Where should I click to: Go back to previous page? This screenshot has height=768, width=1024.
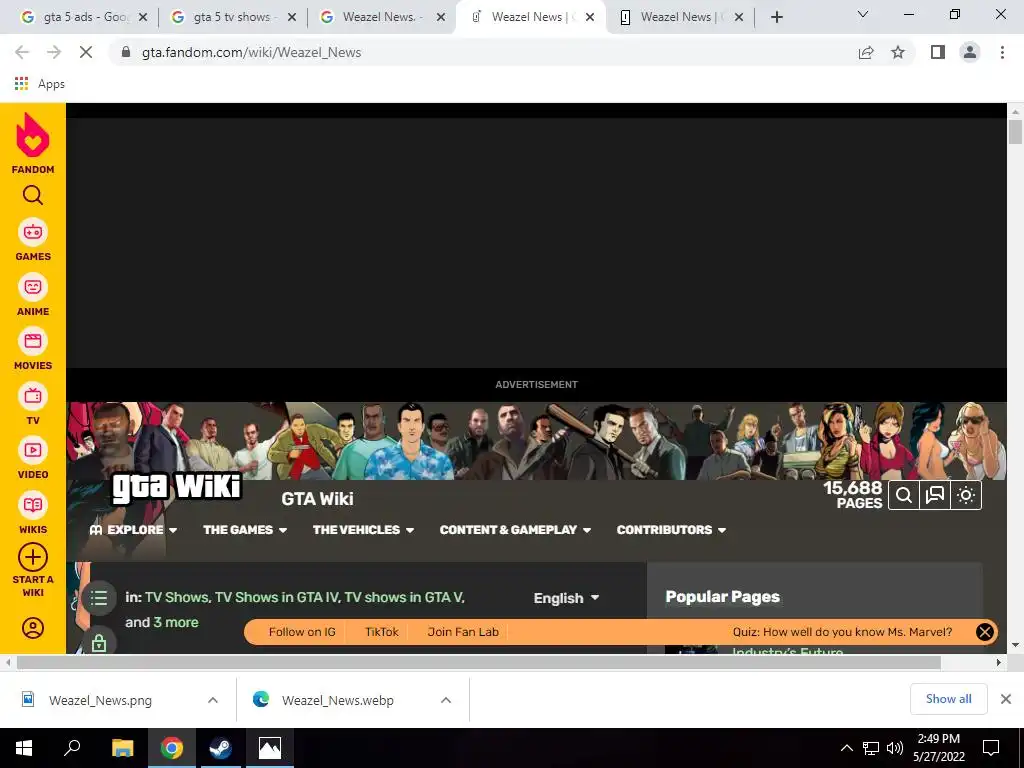(x=22, y=52)
